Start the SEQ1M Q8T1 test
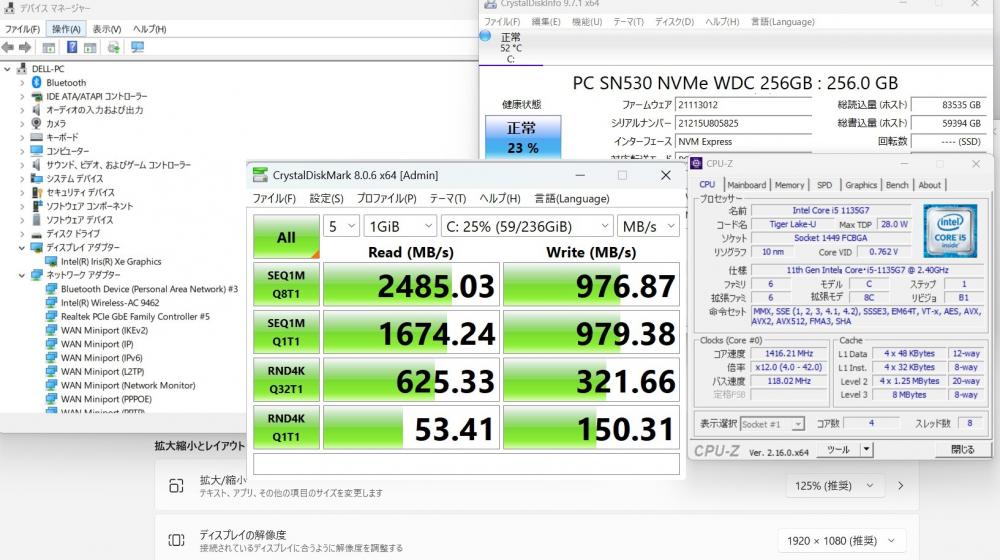Screen dimensions: 1000x560 point(286,284)
